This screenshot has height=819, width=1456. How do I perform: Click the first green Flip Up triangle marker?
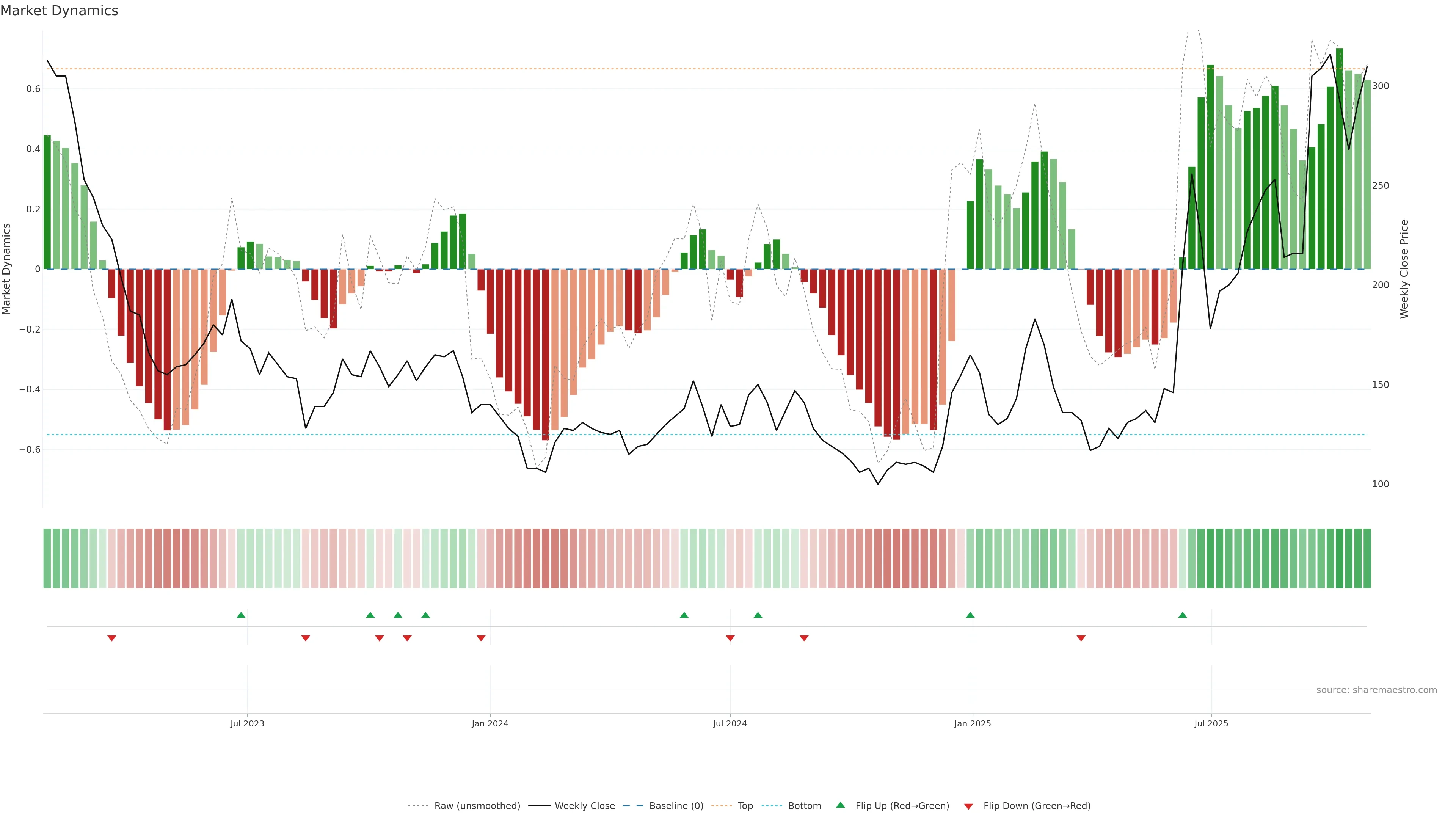click(x=241, y=615)
